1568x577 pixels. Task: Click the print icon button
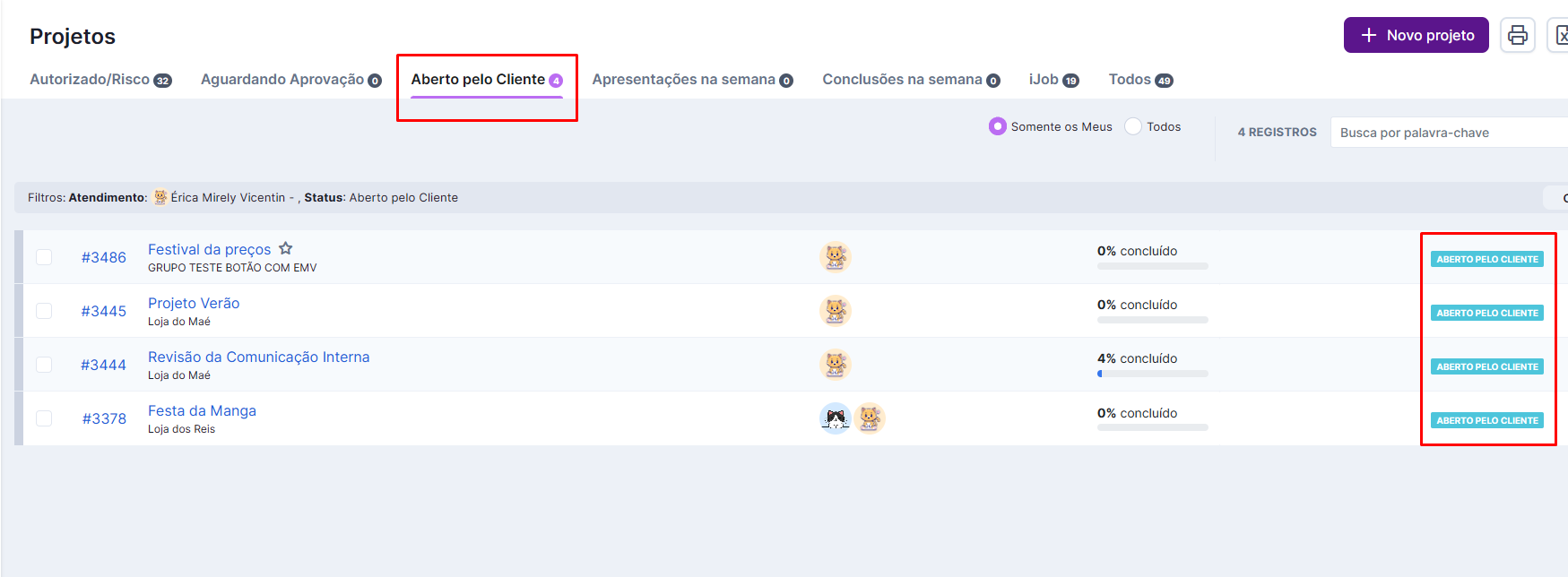(x=1517, y=35)
